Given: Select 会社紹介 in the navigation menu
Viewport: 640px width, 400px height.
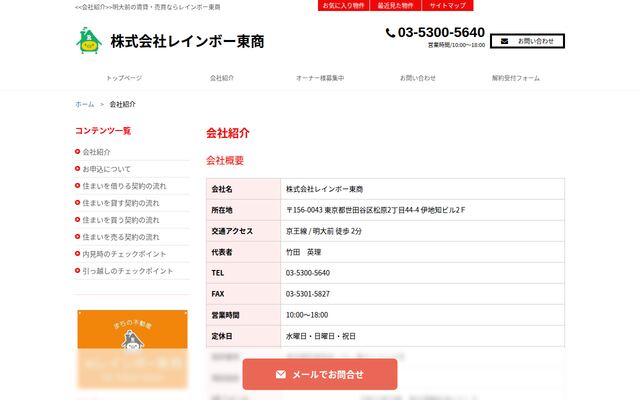Looking at the screenshot, I should pos(222,78).
